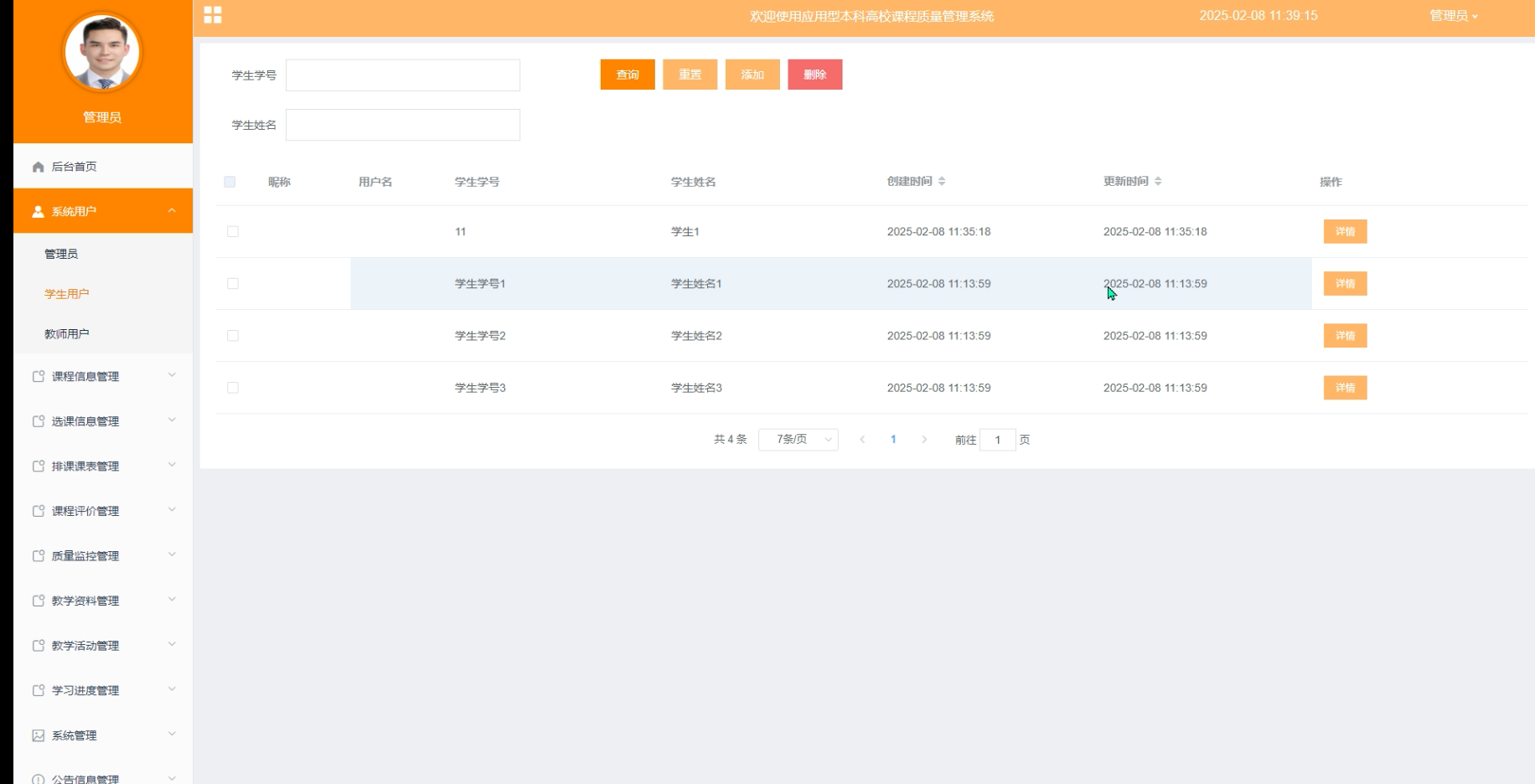Click the image icon beside 系统管理
This screenshot has height=784, width=1535.
tap(38, 735)
